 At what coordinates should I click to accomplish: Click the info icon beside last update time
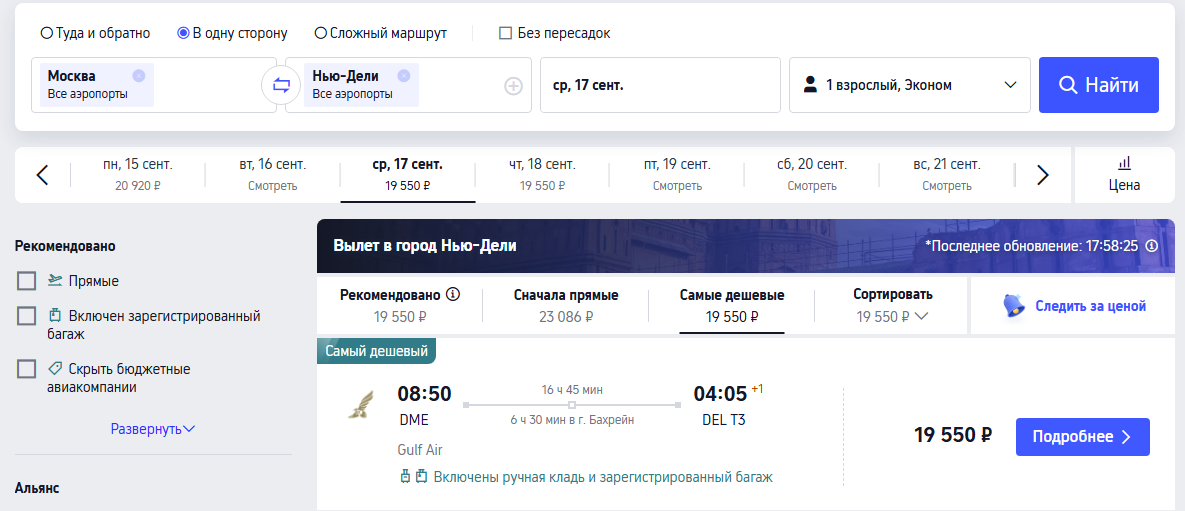pos(1152,246)
